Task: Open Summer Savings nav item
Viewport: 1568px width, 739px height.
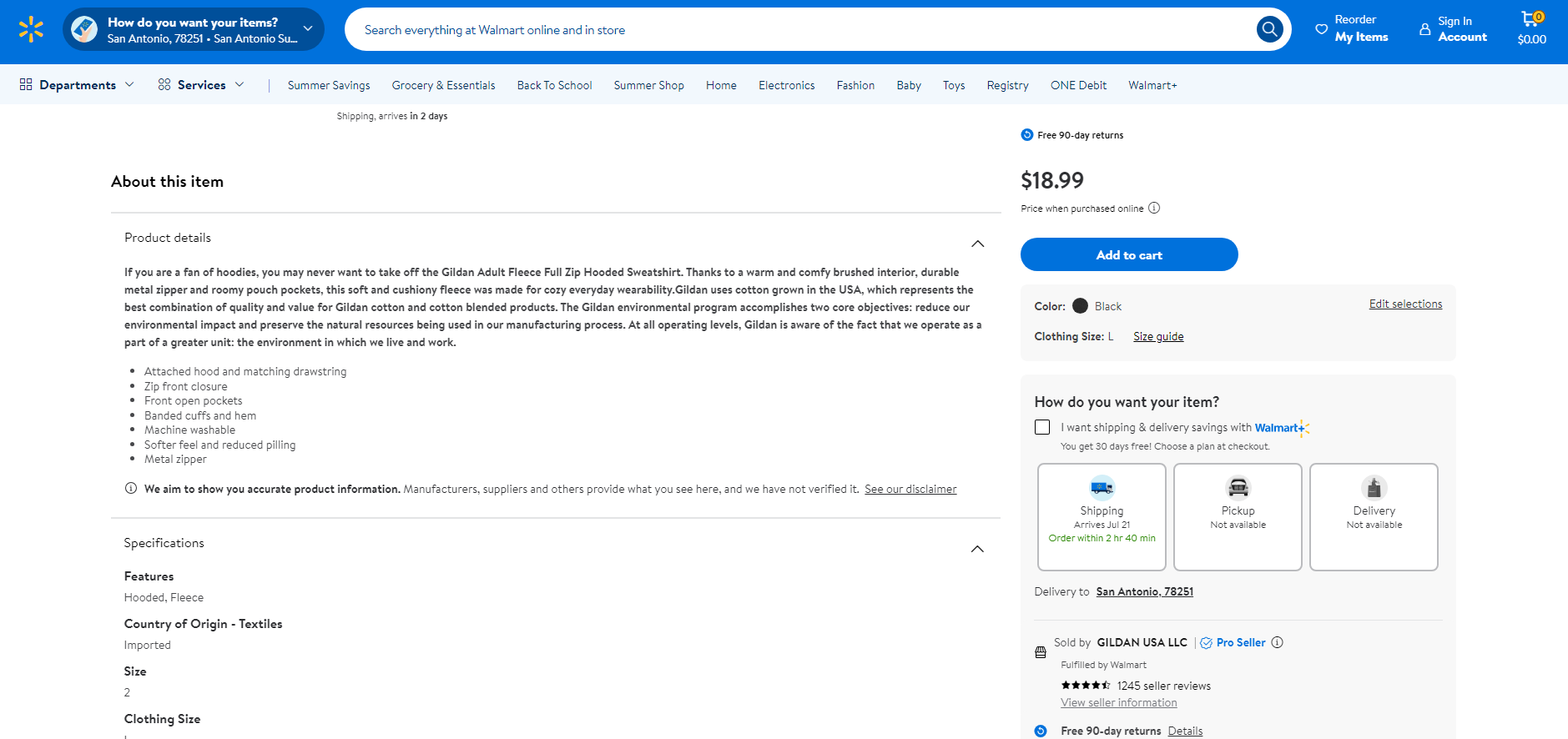Action: (x=329, y=85)
